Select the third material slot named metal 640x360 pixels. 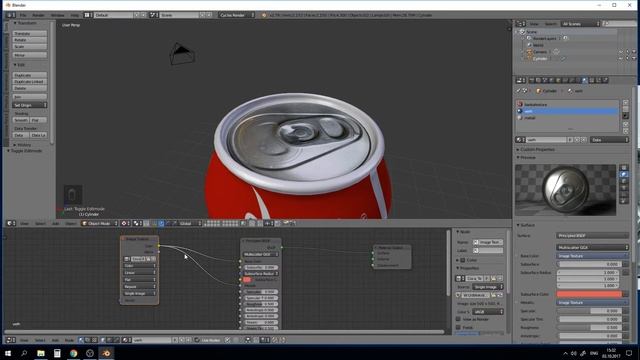[x=567, y=118]
